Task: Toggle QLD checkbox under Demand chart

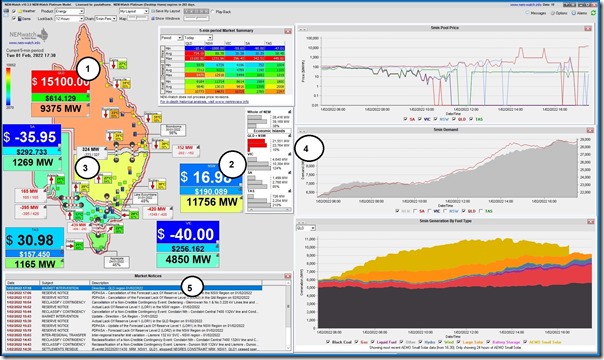Action: [463, 211]
